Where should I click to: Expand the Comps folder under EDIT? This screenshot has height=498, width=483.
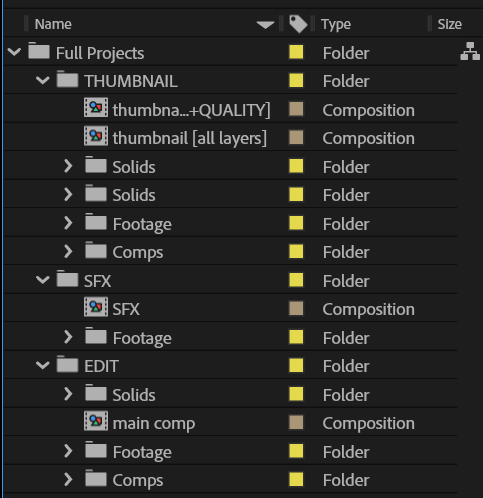click(x=68, y=479)
